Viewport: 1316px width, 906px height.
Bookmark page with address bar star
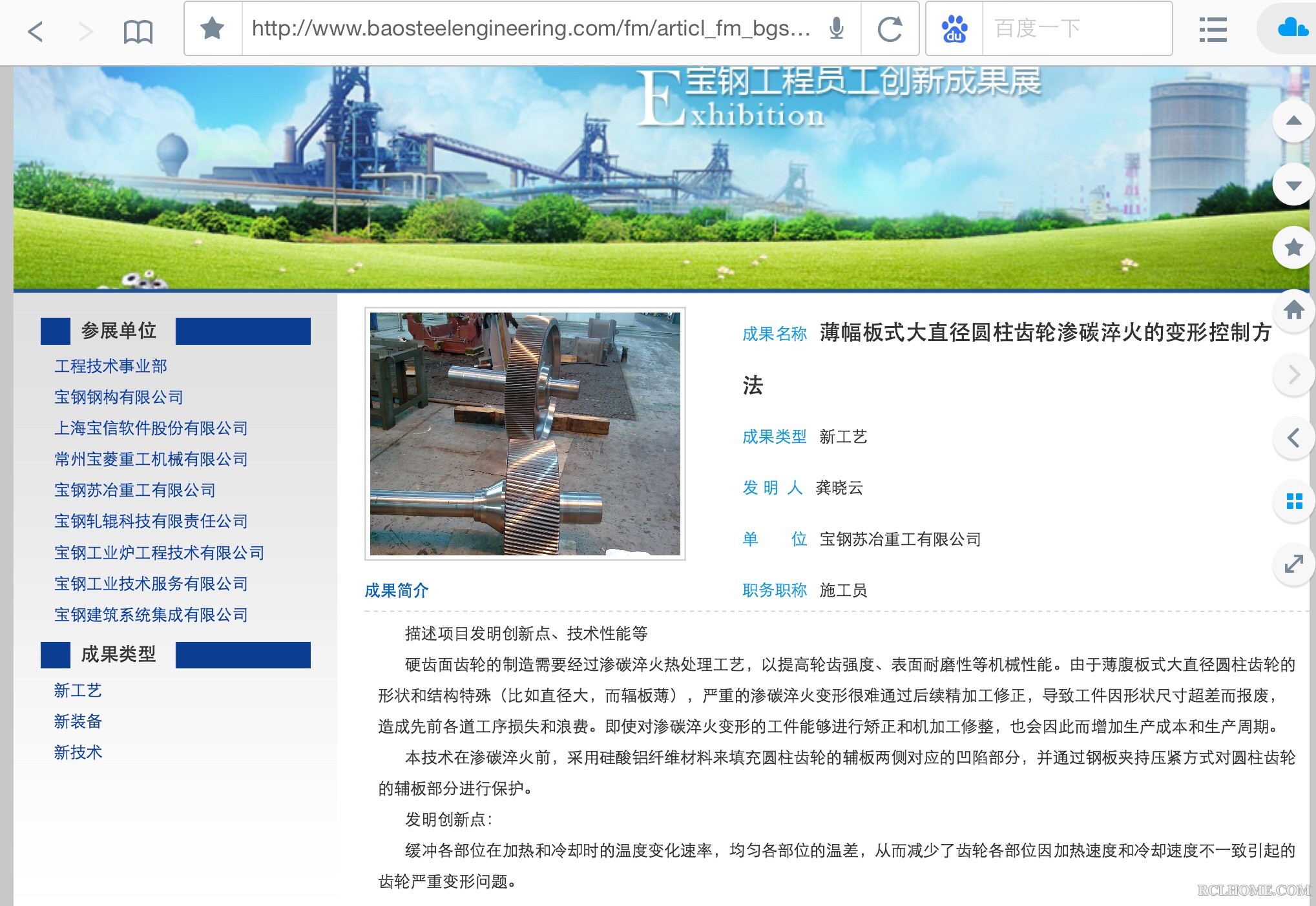(x=212, y=28)
